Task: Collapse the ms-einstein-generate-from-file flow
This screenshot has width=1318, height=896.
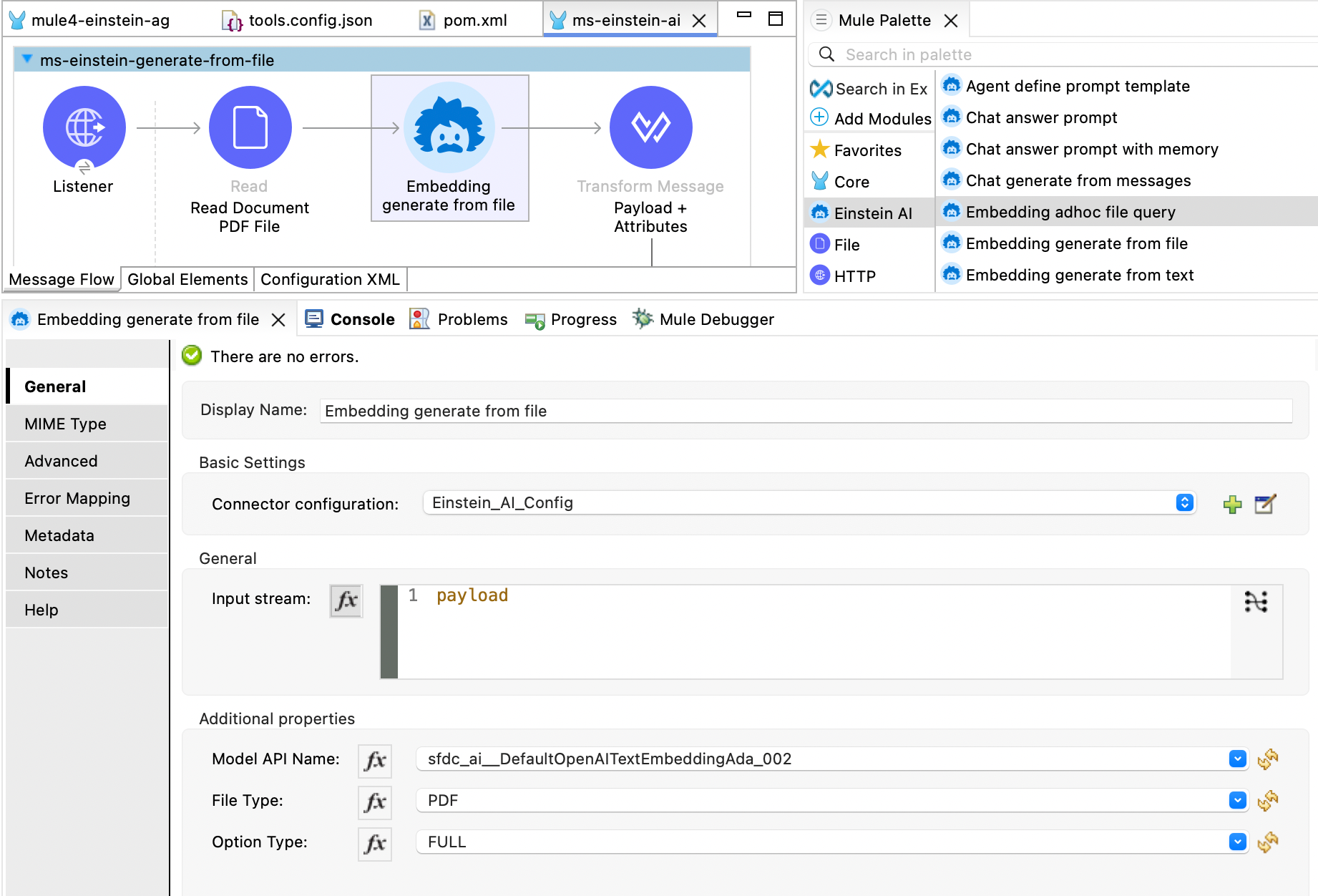Action: (x=26, y=59)
